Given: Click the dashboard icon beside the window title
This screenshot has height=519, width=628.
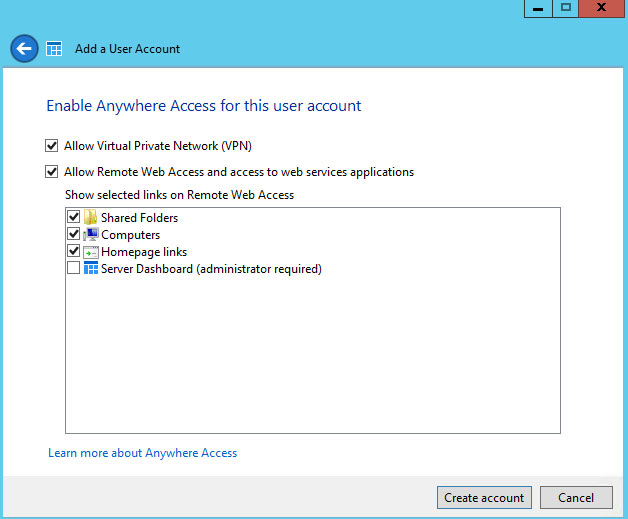Looking at the screenshot, I should point(55,49).
